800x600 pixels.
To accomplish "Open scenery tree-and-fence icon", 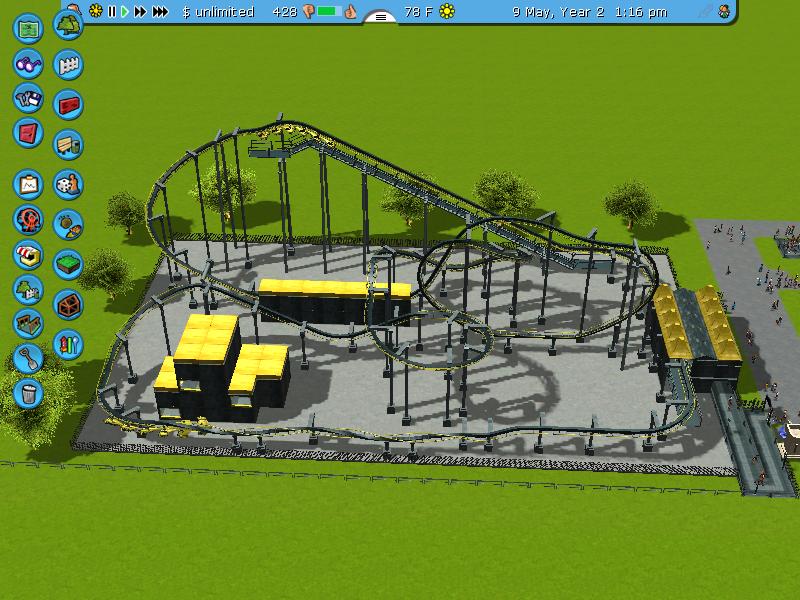I will pos(28,289).
